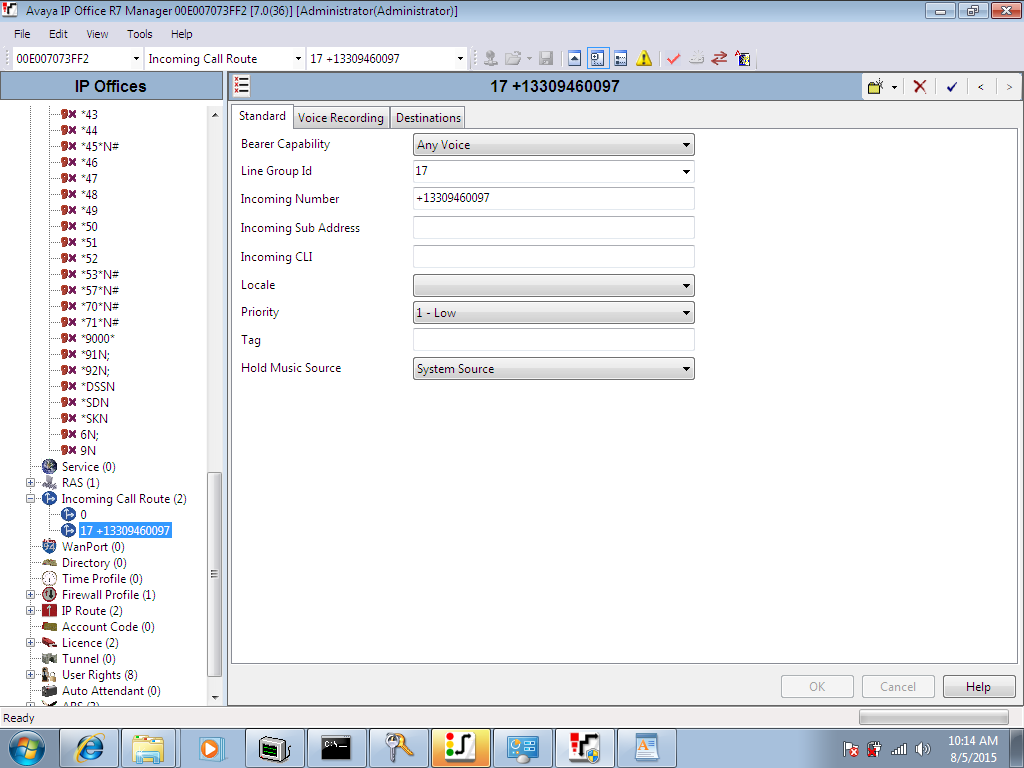Screen dimensions: 1024x768
Task: Toggle the Show/Hide Group Pane icon
Action: click(x=621, y=59)
